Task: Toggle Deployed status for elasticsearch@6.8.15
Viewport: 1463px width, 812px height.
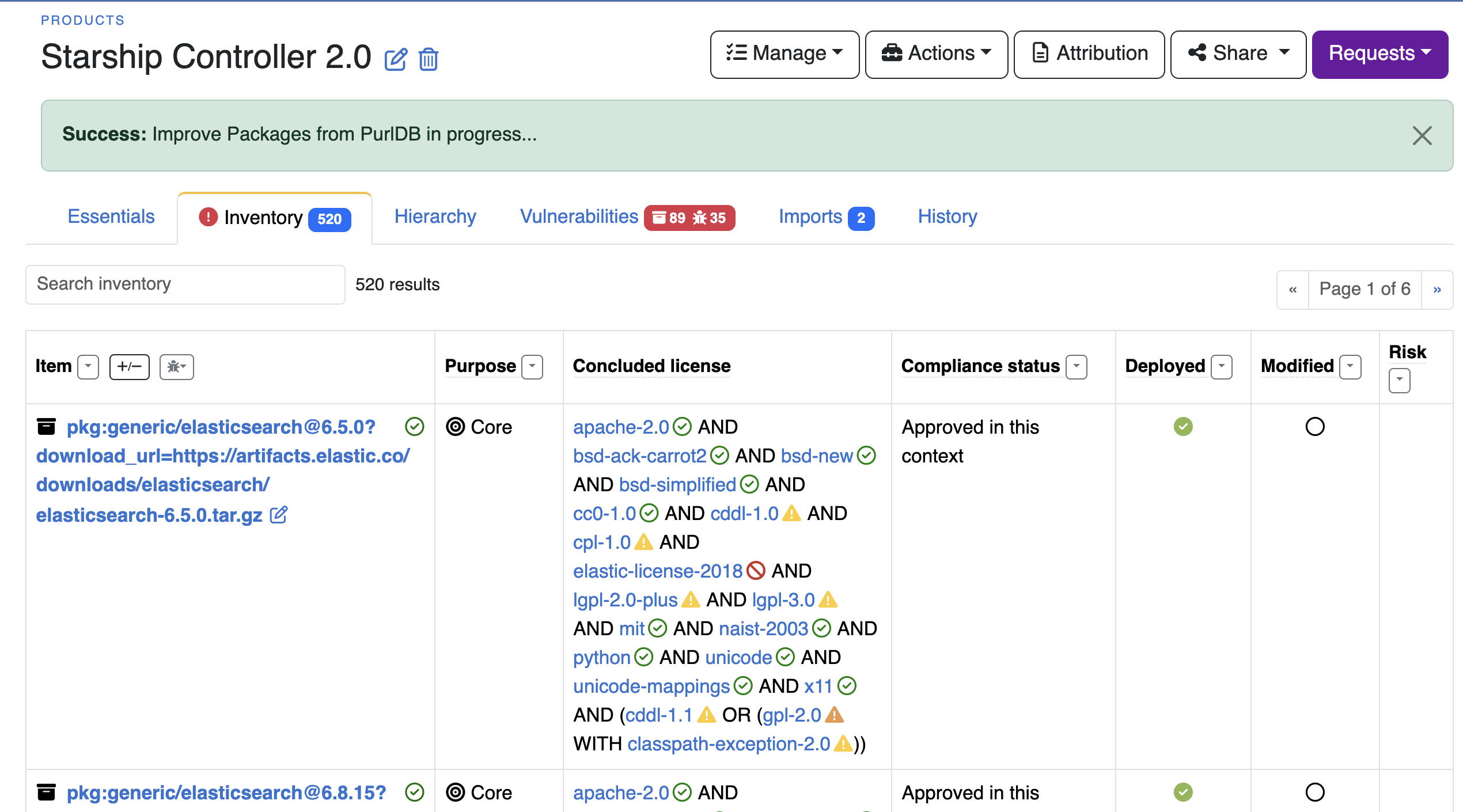Action: [x=1183, y=792]
